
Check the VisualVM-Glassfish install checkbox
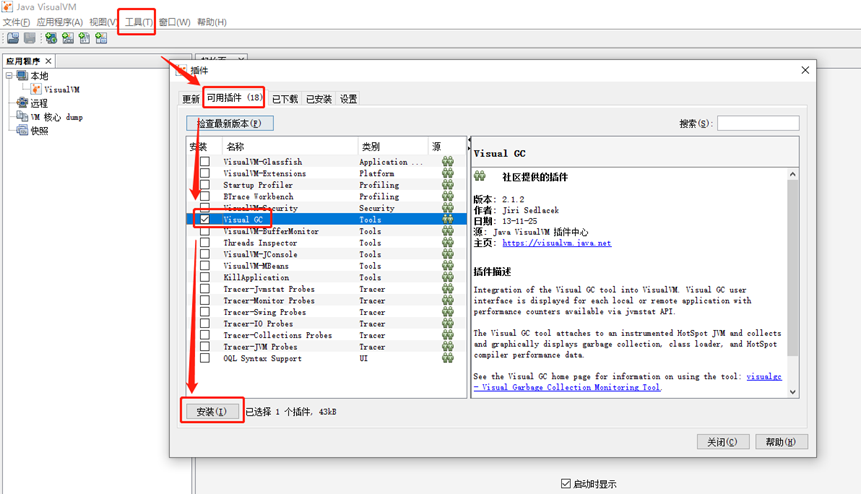click(x=205, y=161)
